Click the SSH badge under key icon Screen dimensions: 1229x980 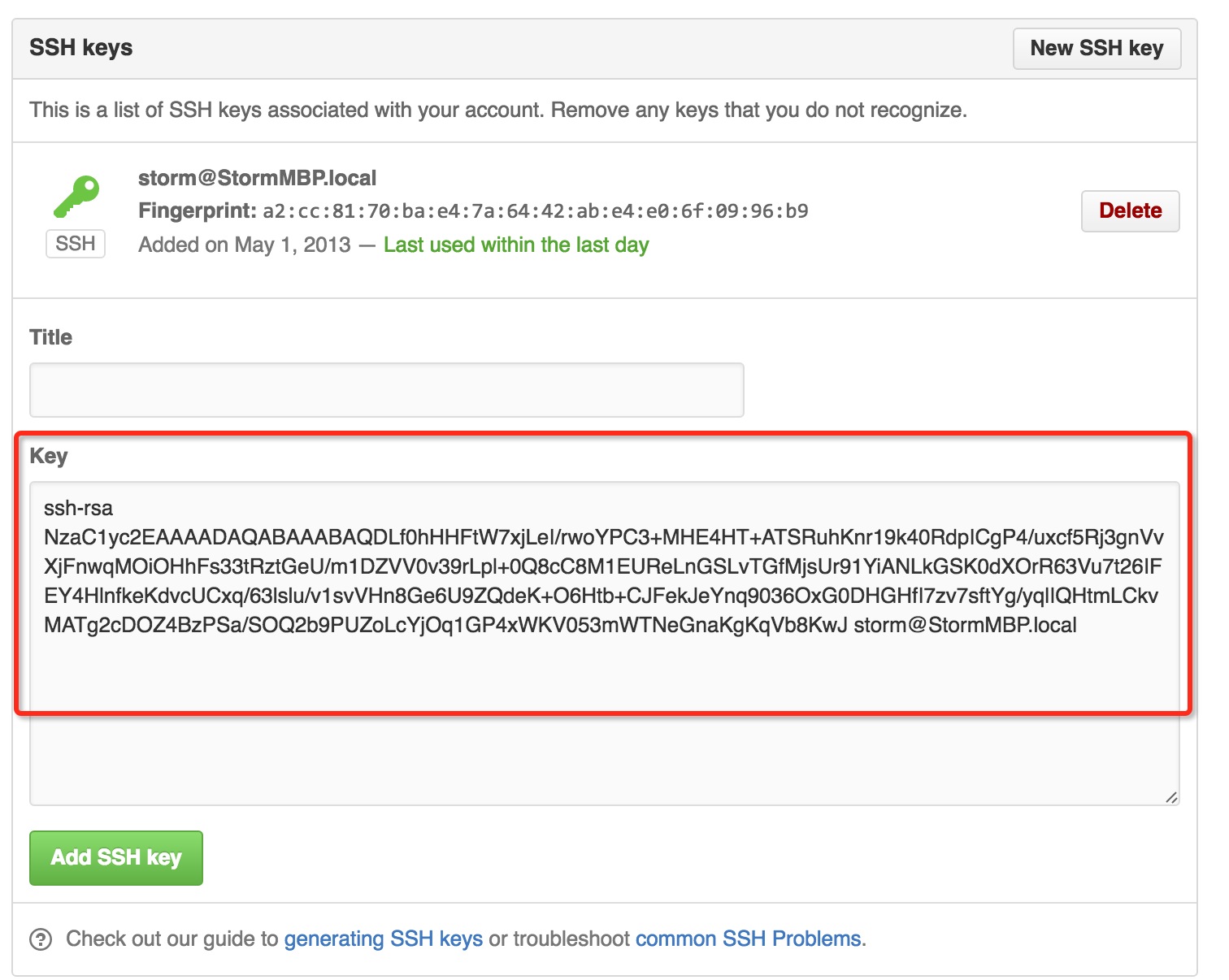(x=76, y=244)
